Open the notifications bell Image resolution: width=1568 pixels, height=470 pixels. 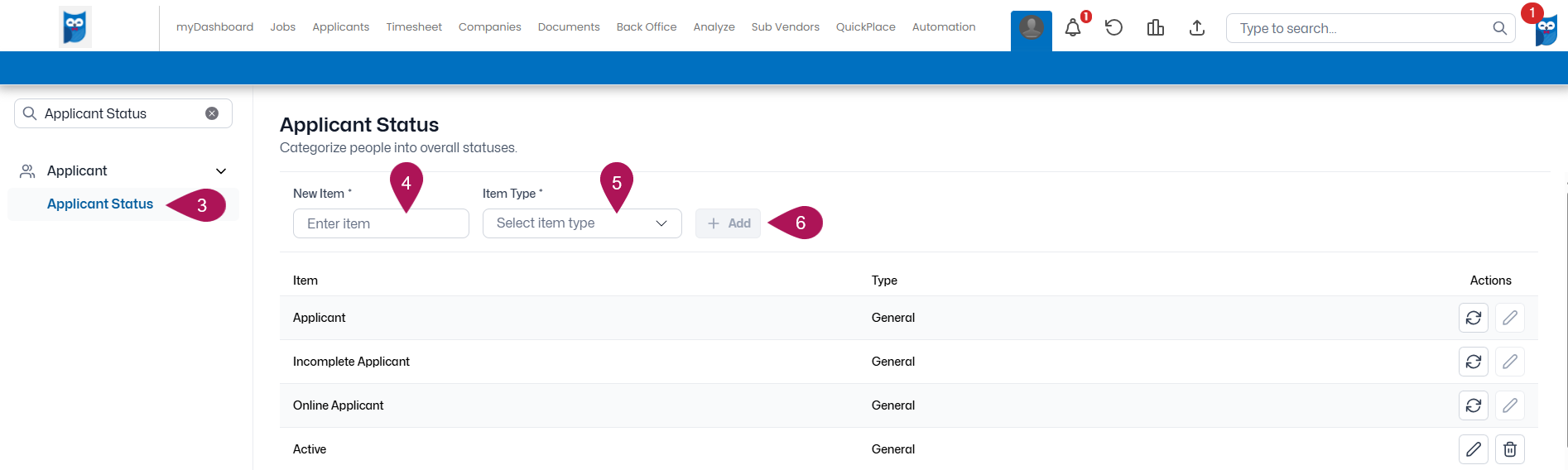click(1073, 27)
